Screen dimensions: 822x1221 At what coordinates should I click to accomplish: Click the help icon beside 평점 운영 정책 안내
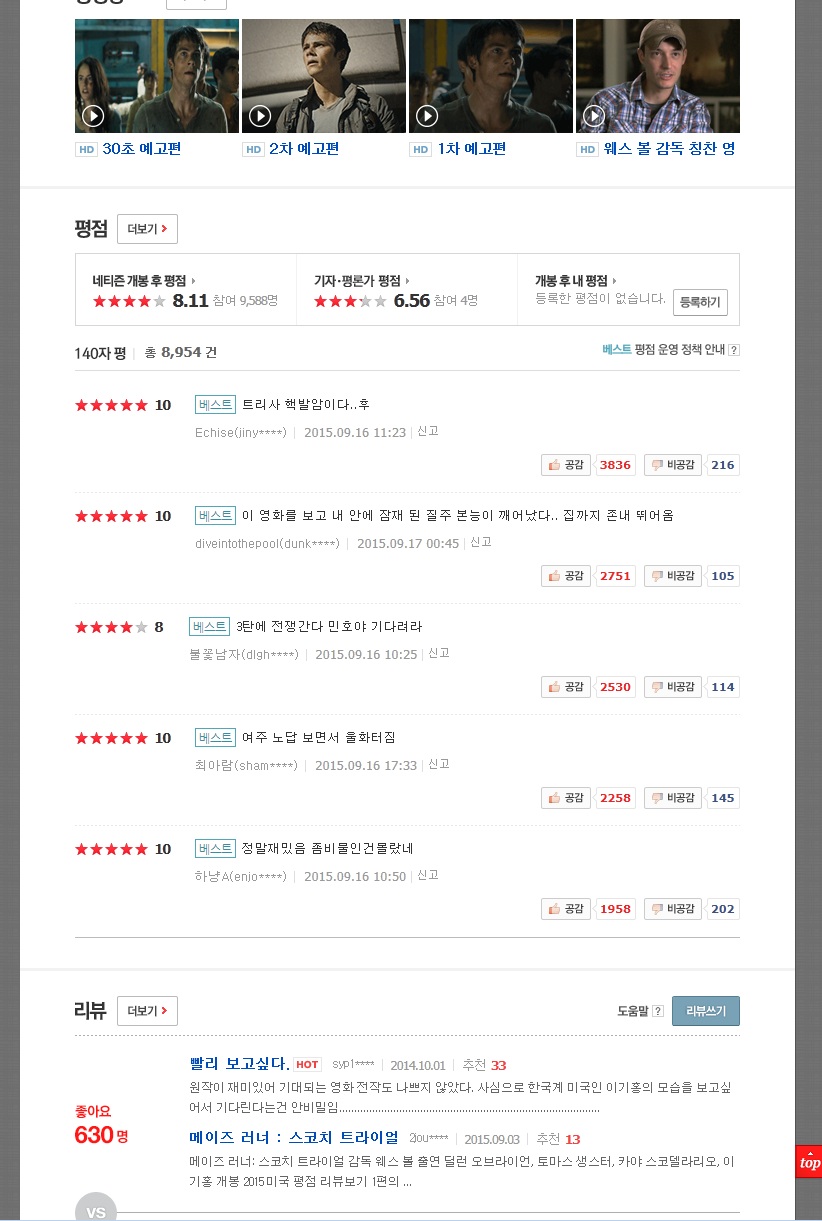click(734, 350)
